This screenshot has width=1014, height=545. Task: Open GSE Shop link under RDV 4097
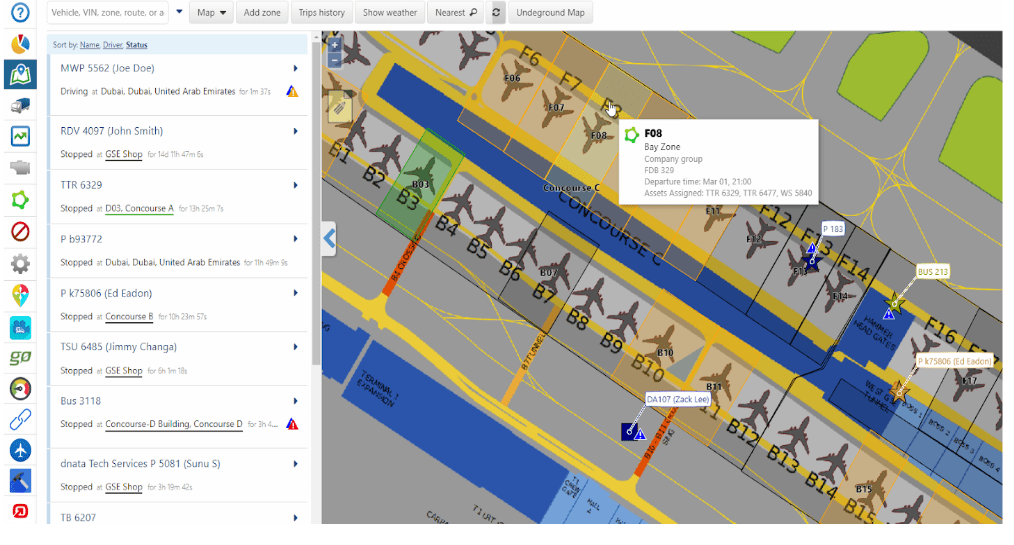pos(124,154)
